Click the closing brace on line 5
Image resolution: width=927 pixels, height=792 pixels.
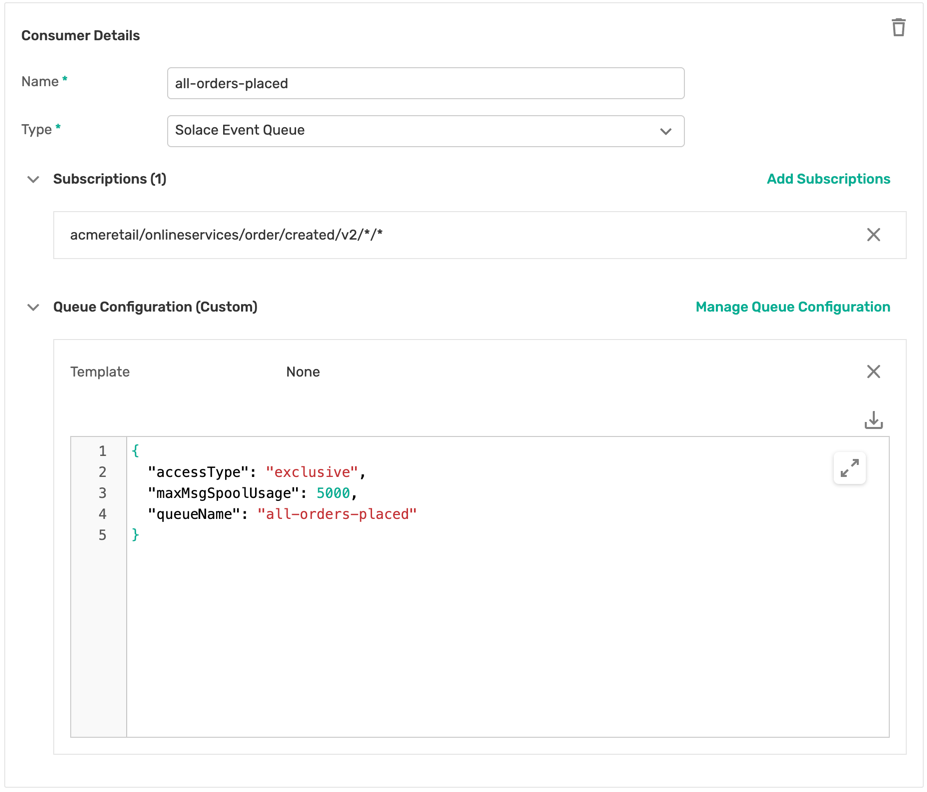click(x=136, y=535)
